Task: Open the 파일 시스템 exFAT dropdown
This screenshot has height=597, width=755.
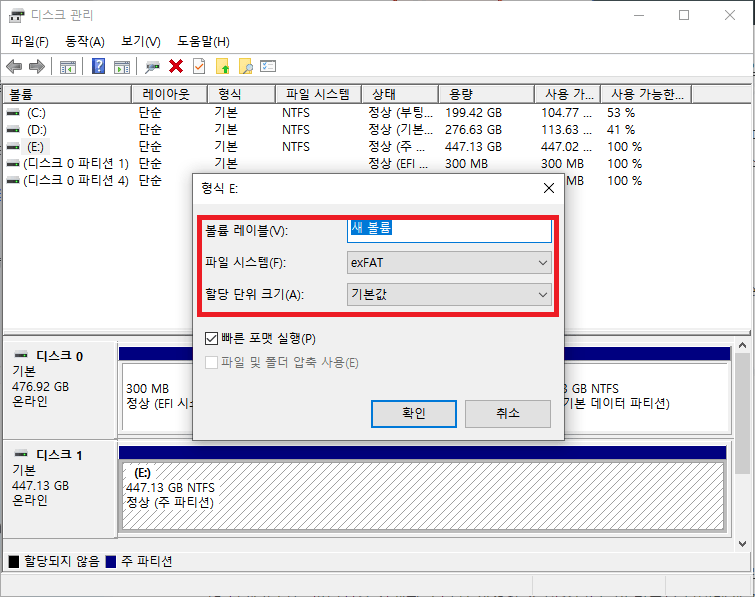Action: click(449, 263)
